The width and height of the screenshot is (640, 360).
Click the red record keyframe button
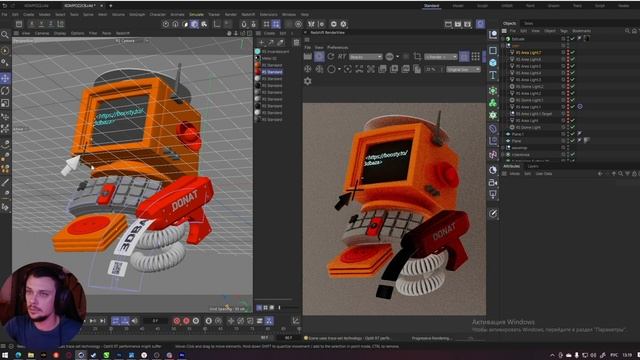(x=177, y=321)
